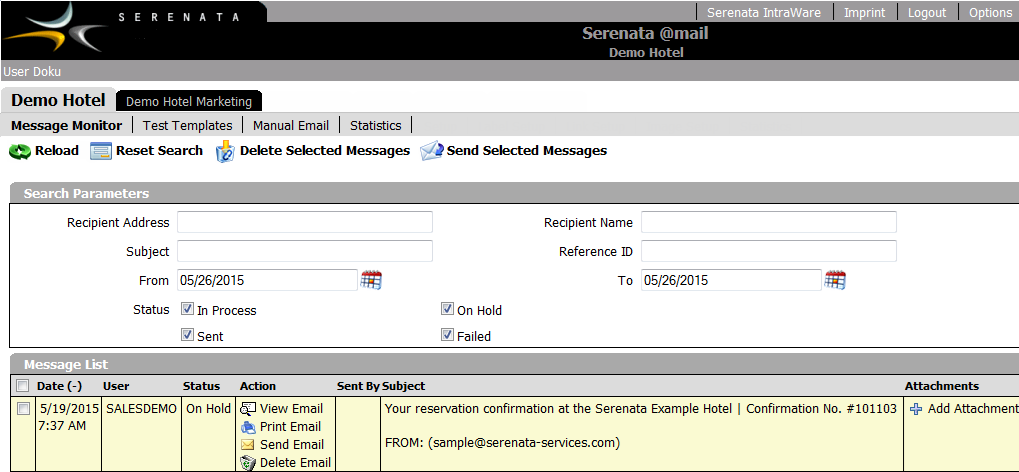This screenshot has height=472, width=1019.
Task: Click the Serenata logo
Action: click(x=133, y=30)
